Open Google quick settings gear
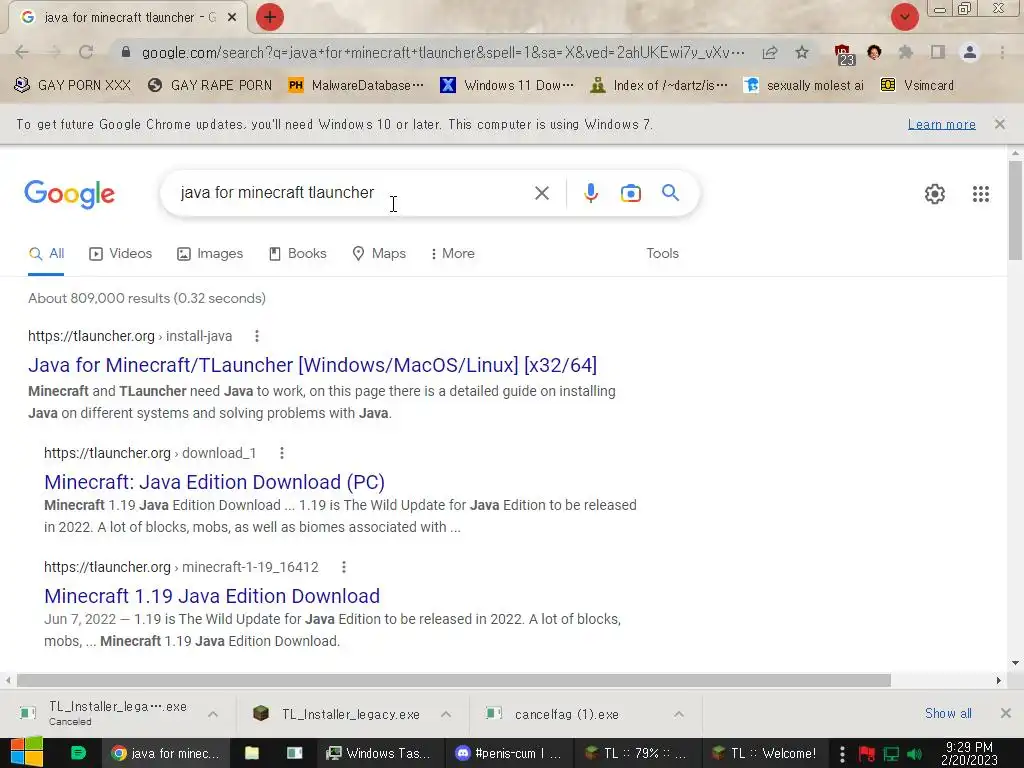 pyautogui.click(x=935, y=194)
